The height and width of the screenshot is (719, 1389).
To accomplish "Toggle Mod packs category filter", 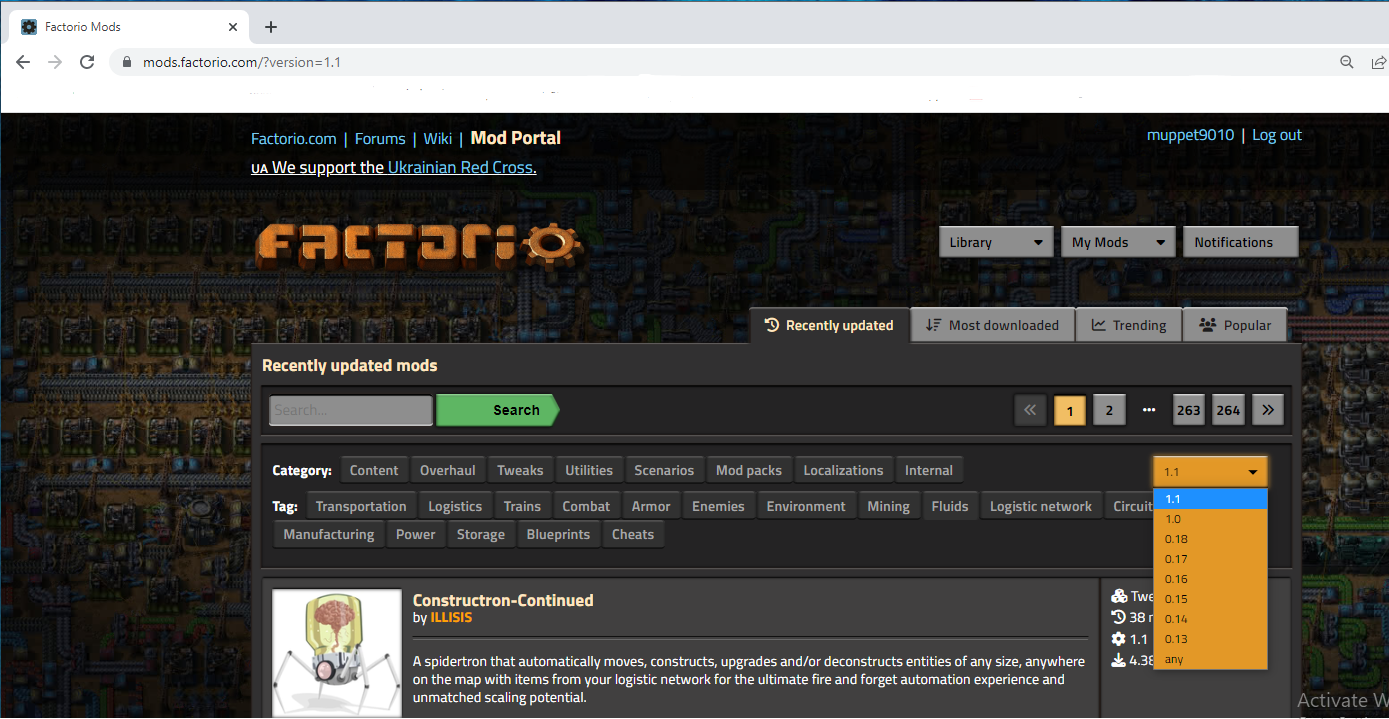I will click(749, 470).
